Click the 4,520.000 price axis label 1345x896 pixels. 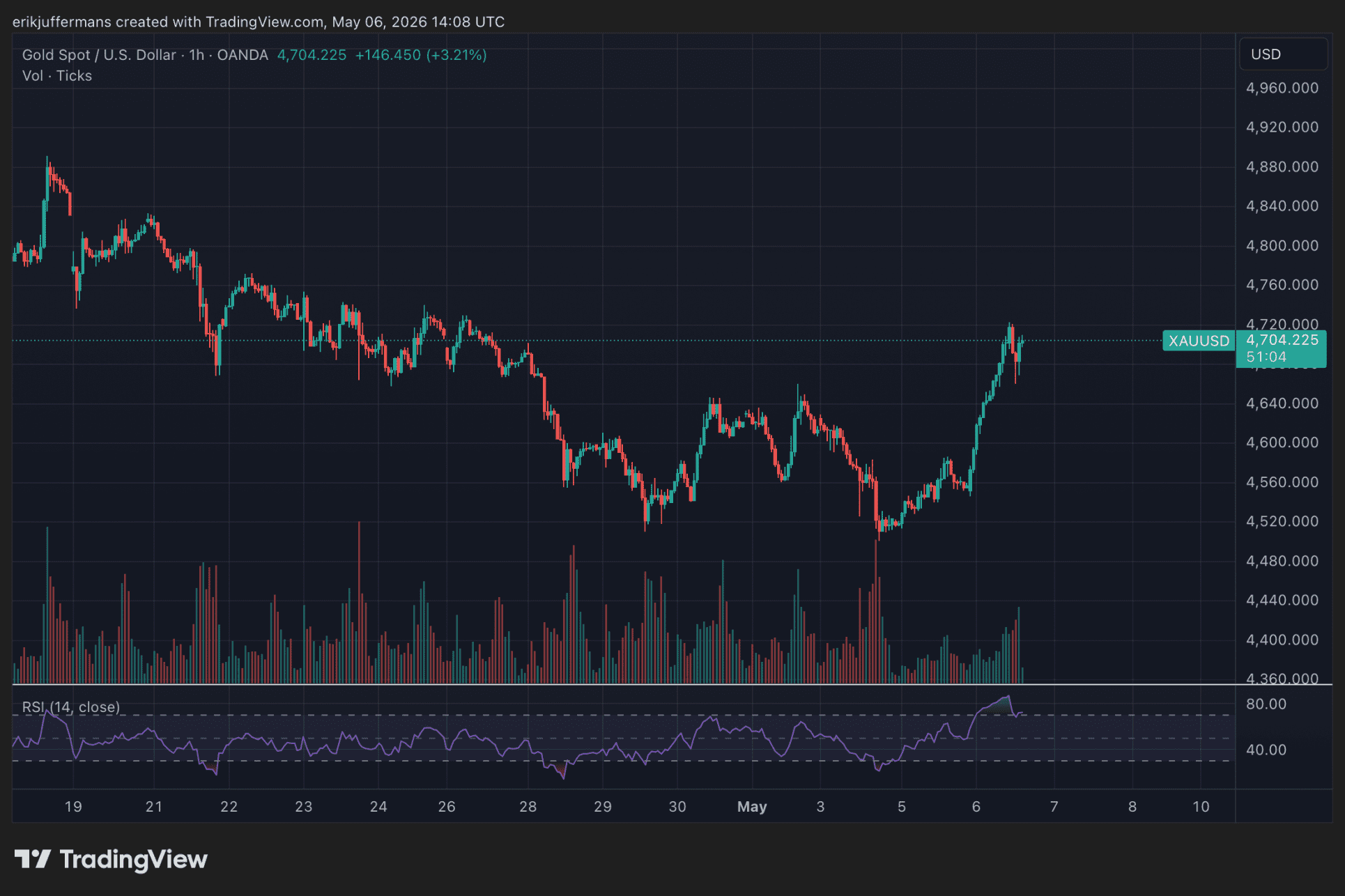(x=1282, y=520)
